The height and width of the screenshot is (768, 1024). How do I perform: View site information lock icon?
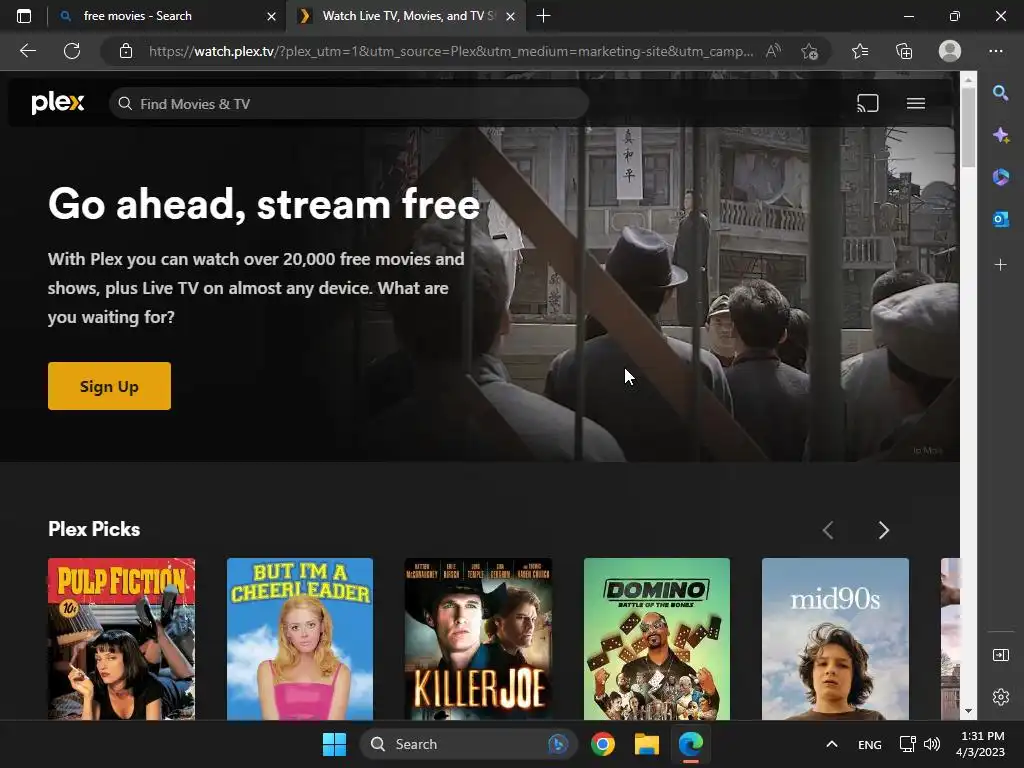(x=126, y=51)
